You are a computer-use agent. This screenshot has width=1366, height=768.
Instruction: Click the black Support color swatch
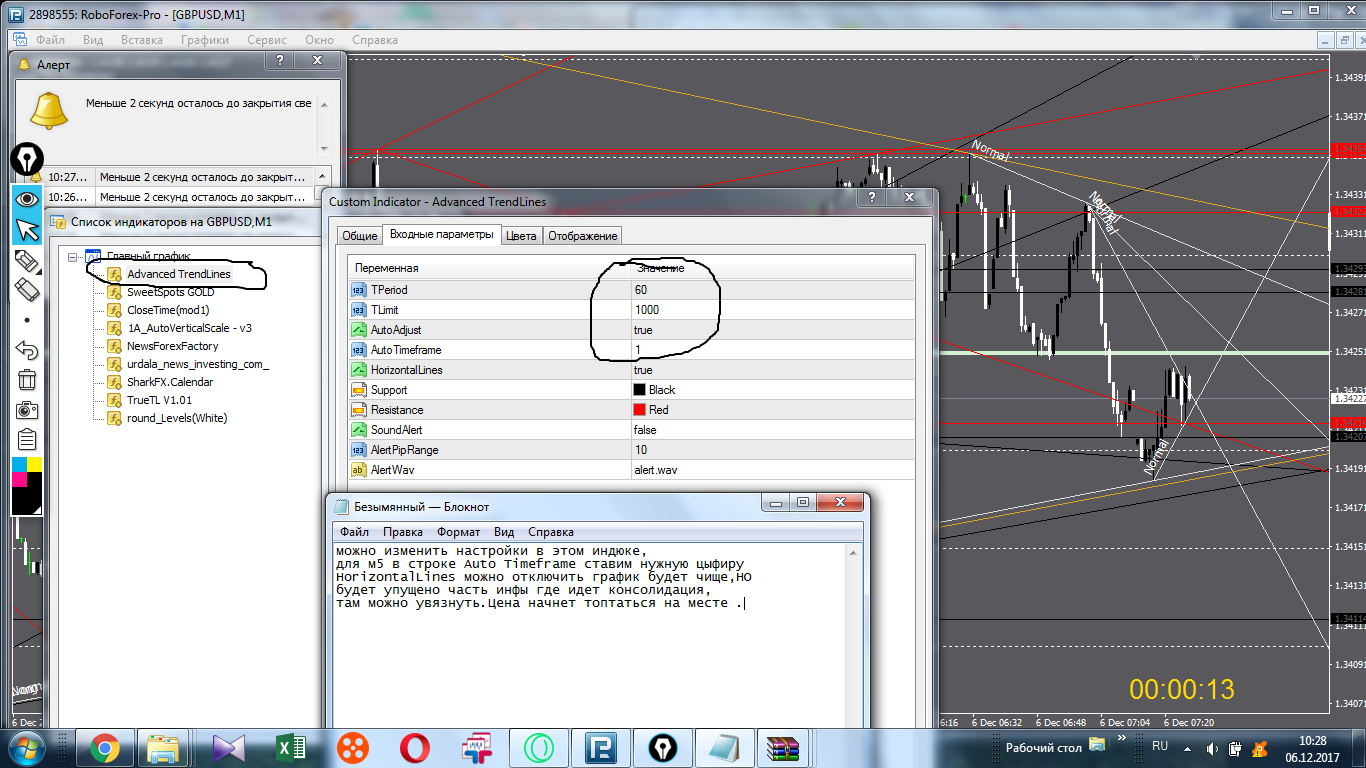639,390
